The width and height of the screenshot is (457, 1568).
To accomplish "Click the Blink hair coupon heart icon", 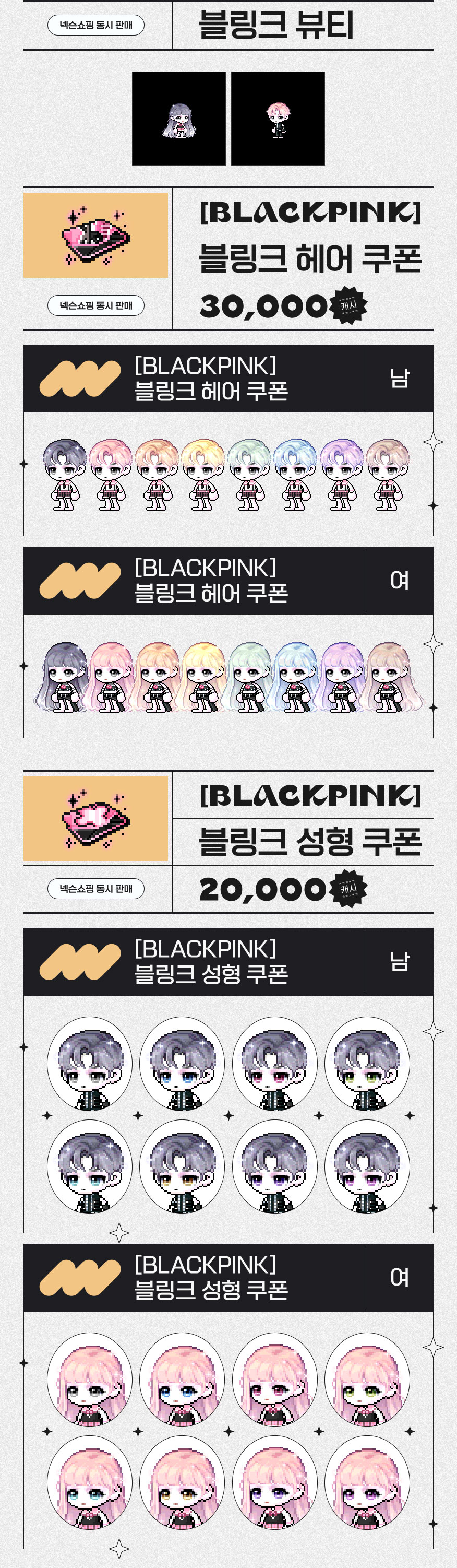I will 95,235.
